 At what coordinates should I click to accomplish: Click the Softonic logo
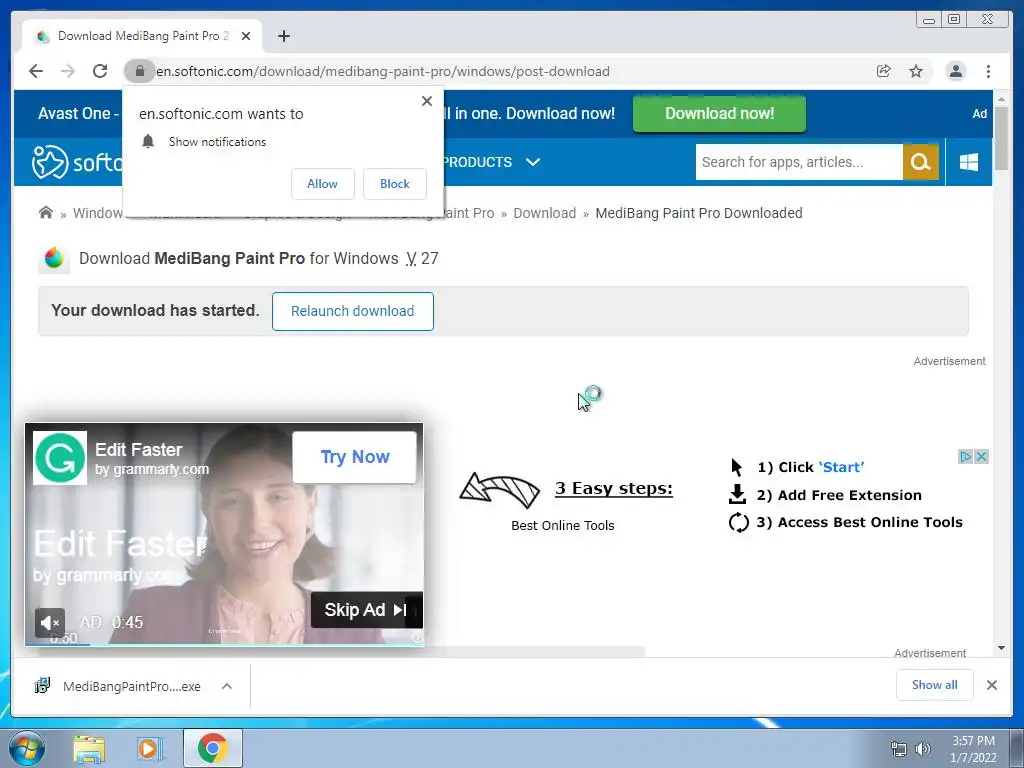(x=77, y=162)
